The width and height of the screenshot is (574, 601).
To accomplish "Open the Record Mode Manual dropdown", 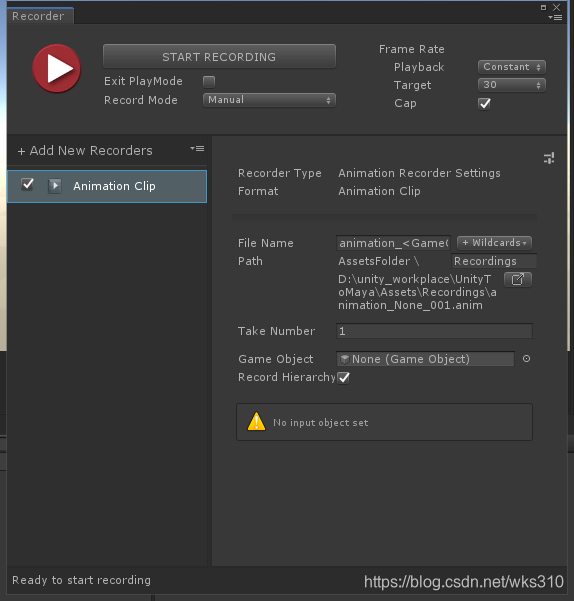I will coord(269,100).
